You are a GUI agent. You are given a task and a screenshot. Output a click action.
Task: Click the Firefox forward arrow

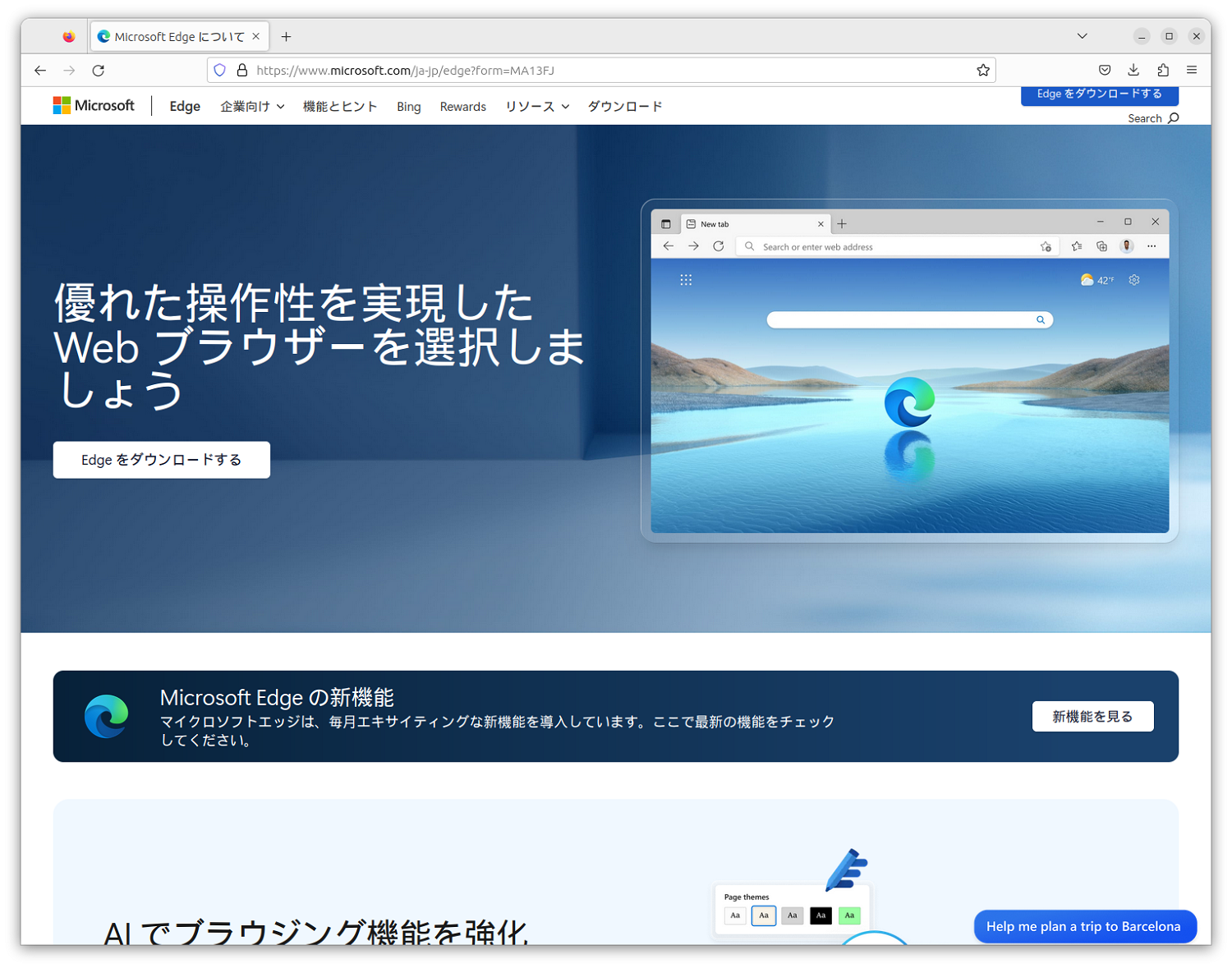click(69, 71)
